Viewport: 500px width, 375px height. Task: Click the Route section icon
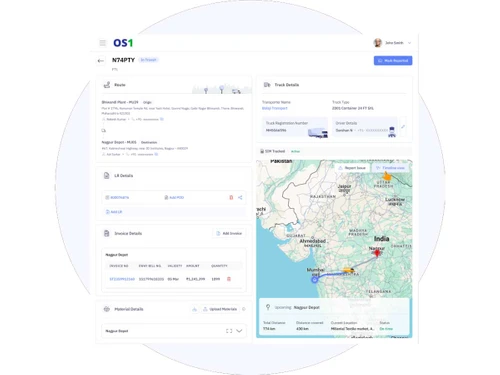107,85
